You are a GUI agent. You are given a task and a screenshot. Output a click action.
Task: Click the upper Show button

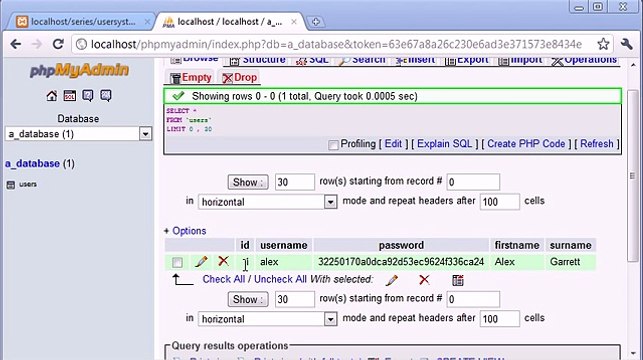pos(248,182)
